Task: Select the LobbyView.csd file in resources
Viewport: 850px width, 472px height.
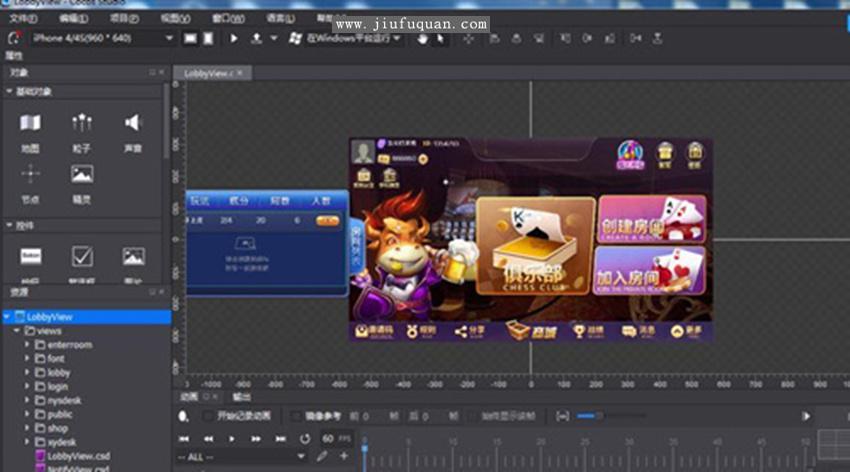Action: coord(78,456)
